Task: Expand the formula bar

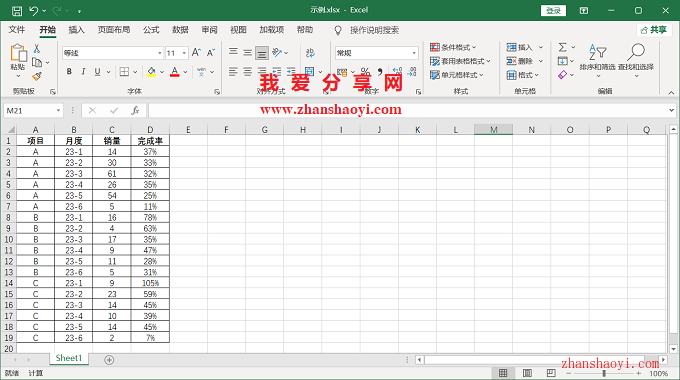Action: pyautogui.click(x=671, y=111)
